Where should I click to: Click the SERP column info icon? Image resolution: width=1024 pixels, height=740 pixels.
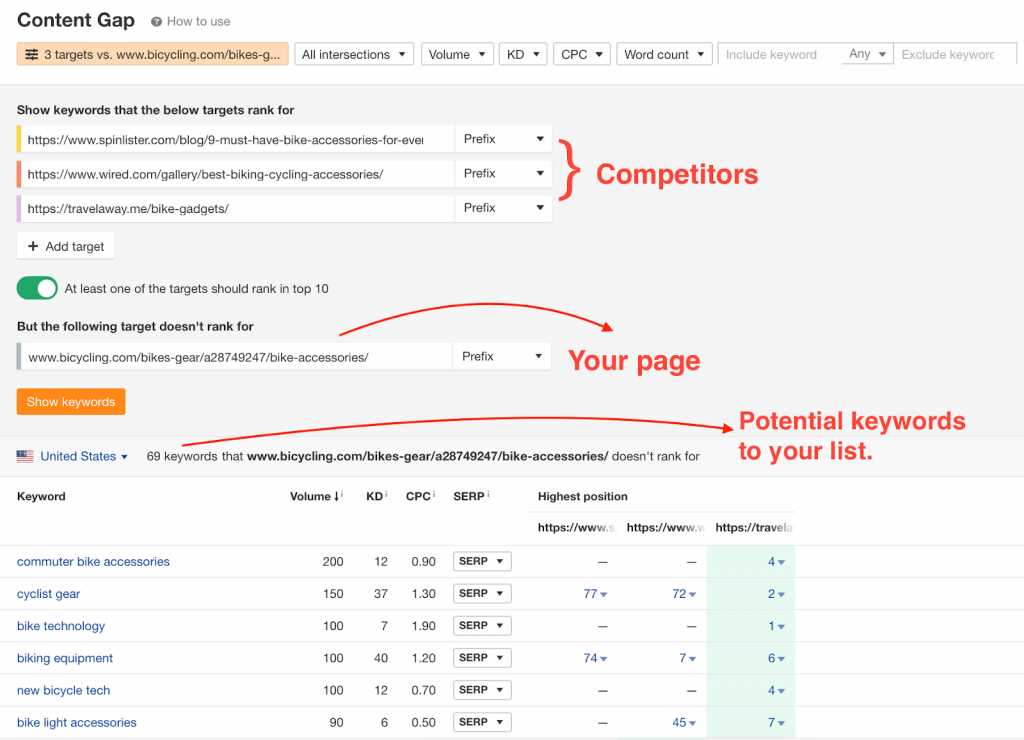(488, 494)
